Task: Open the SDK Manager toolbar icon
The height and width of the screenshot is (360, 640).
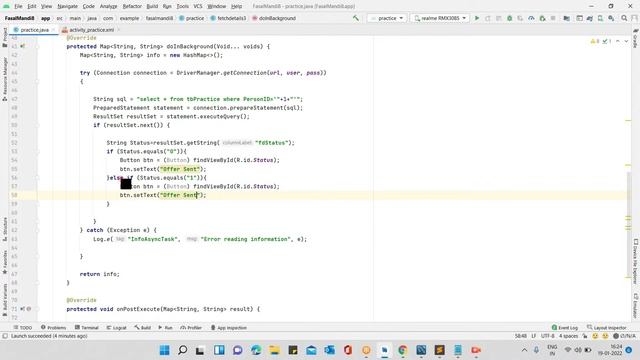Action: (x=611, y=18)
